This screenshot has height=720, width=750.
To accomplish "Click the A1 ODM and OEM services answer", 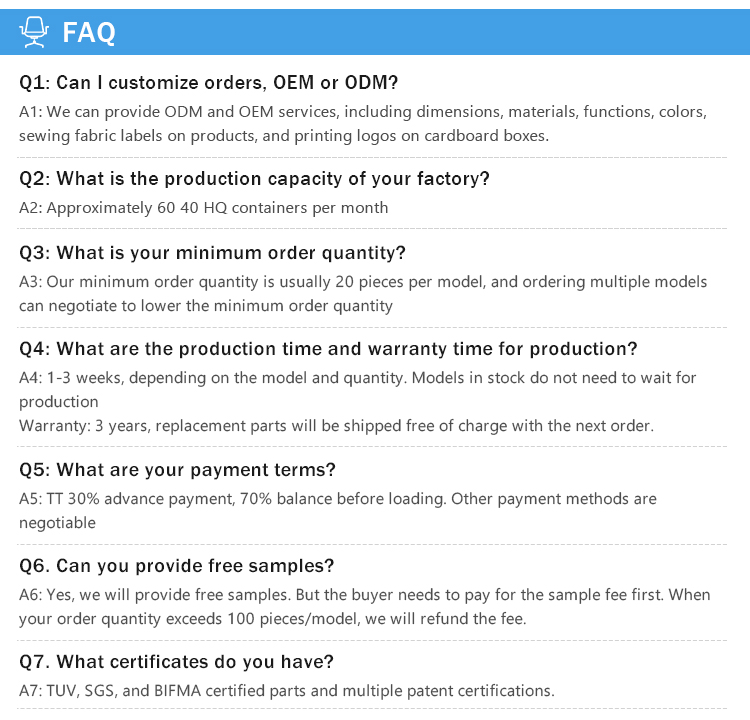I will (363, 124).
